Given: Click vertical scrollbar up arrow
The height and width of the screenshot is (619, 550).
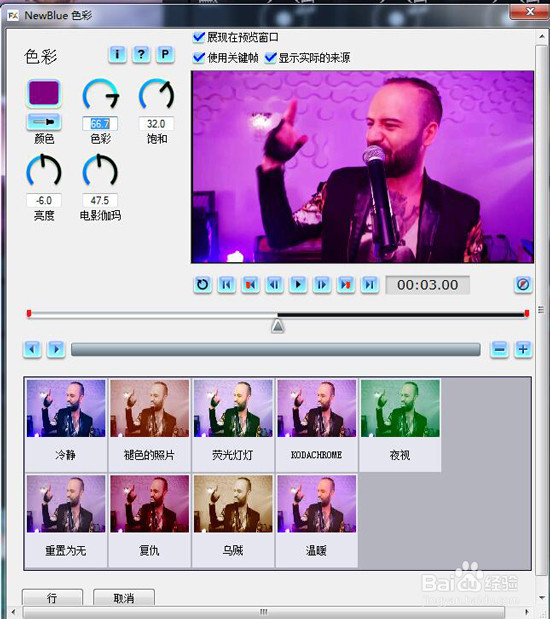Looking at the screenshot, I should point(541,37).
